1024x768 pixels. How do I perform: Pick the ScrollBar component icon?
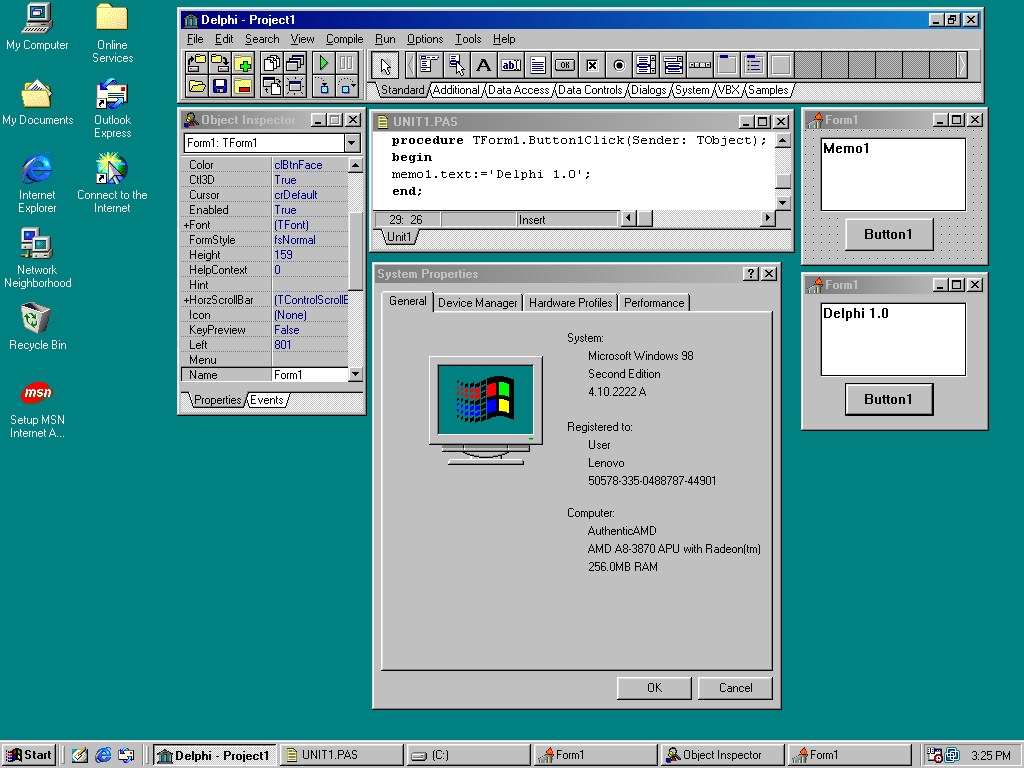click(700, 65)
